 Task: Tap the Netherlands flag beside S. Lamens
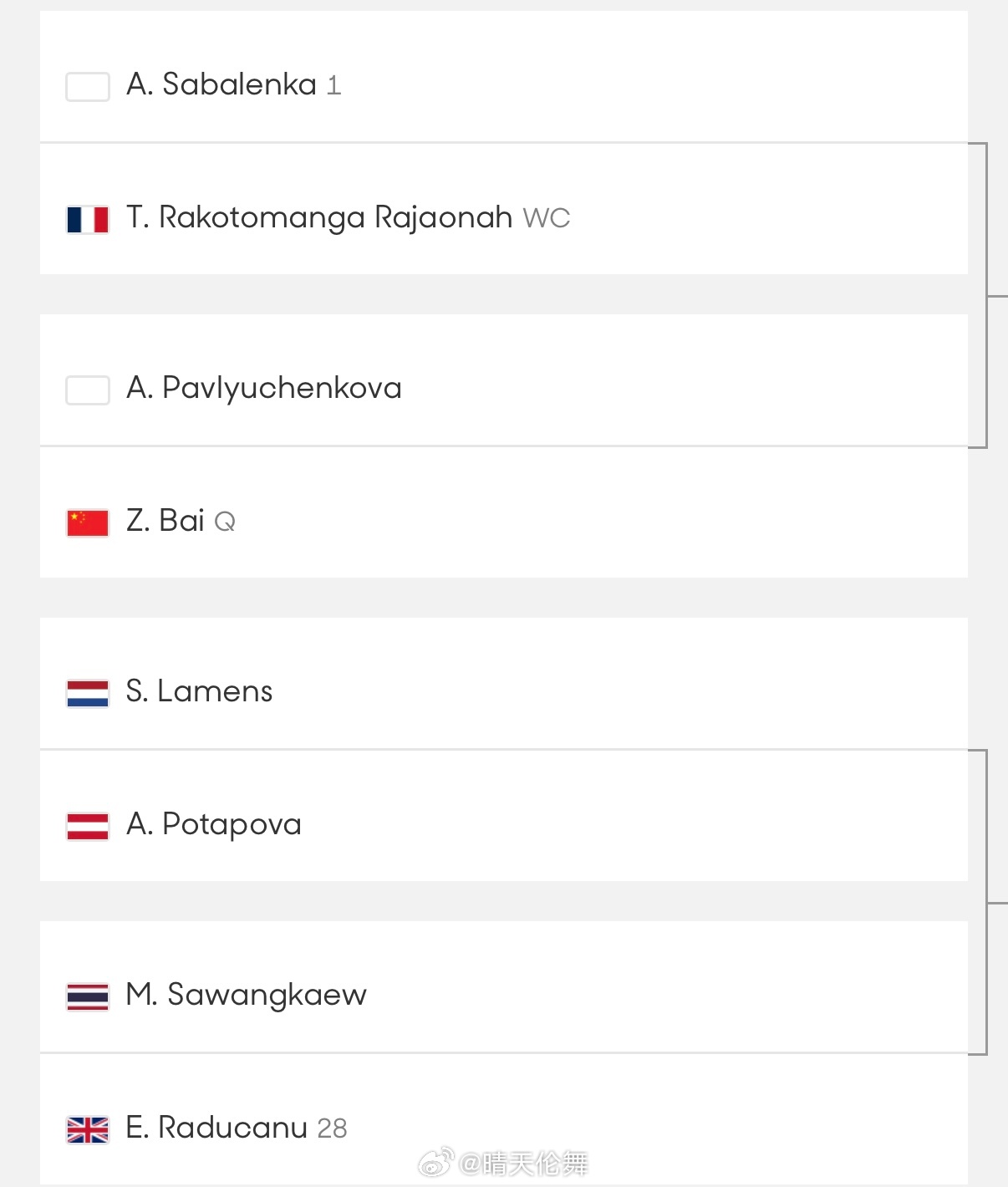(88, 694)
